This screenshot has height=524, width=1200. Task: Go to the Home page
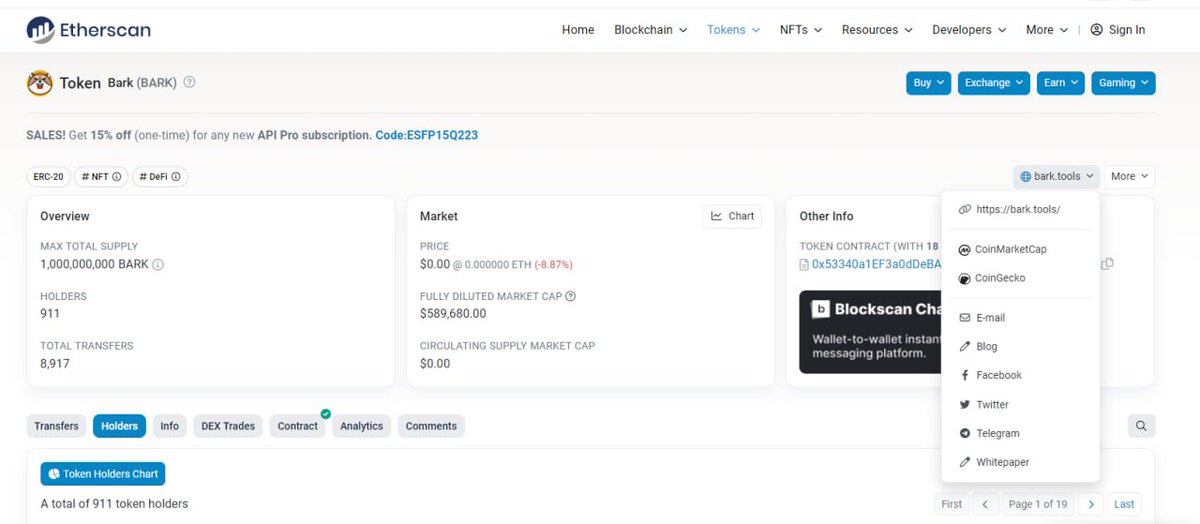[x=578, y=30]
